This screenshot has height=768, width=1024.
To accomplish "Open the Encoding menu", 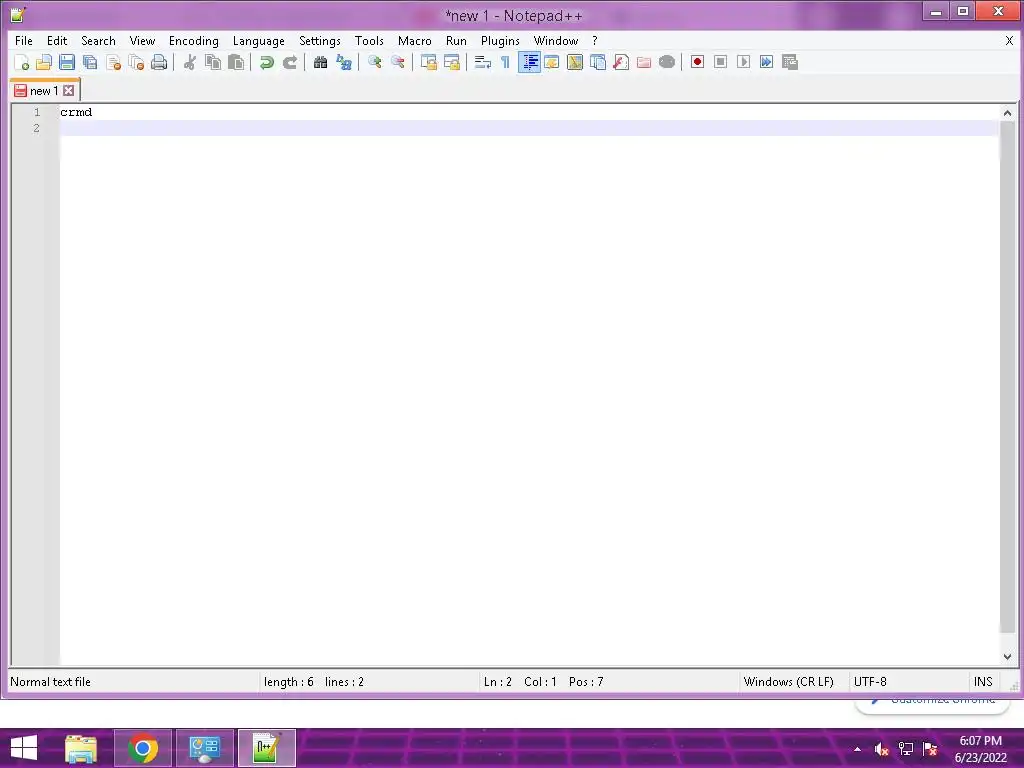I will tap(193, 40).
